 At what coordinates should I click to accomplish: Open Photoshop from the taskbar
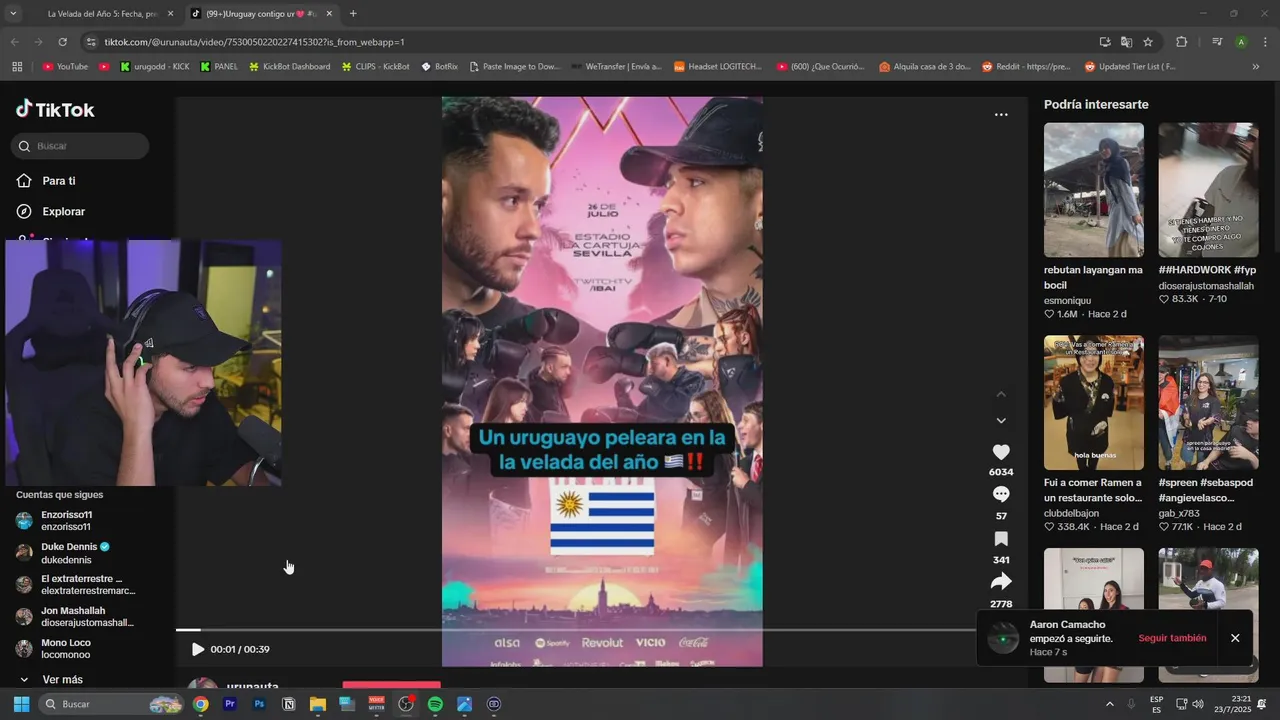[259, 704]
